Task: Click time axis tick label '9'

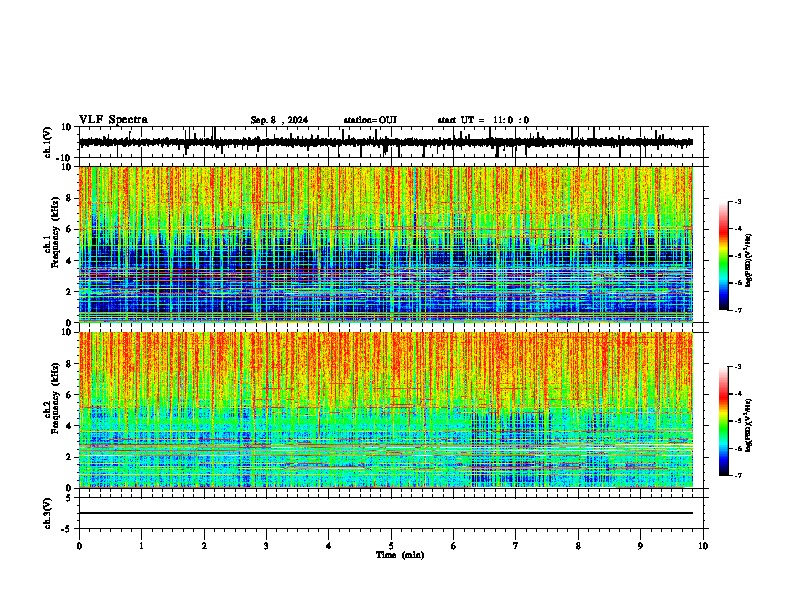Action: 640,546
